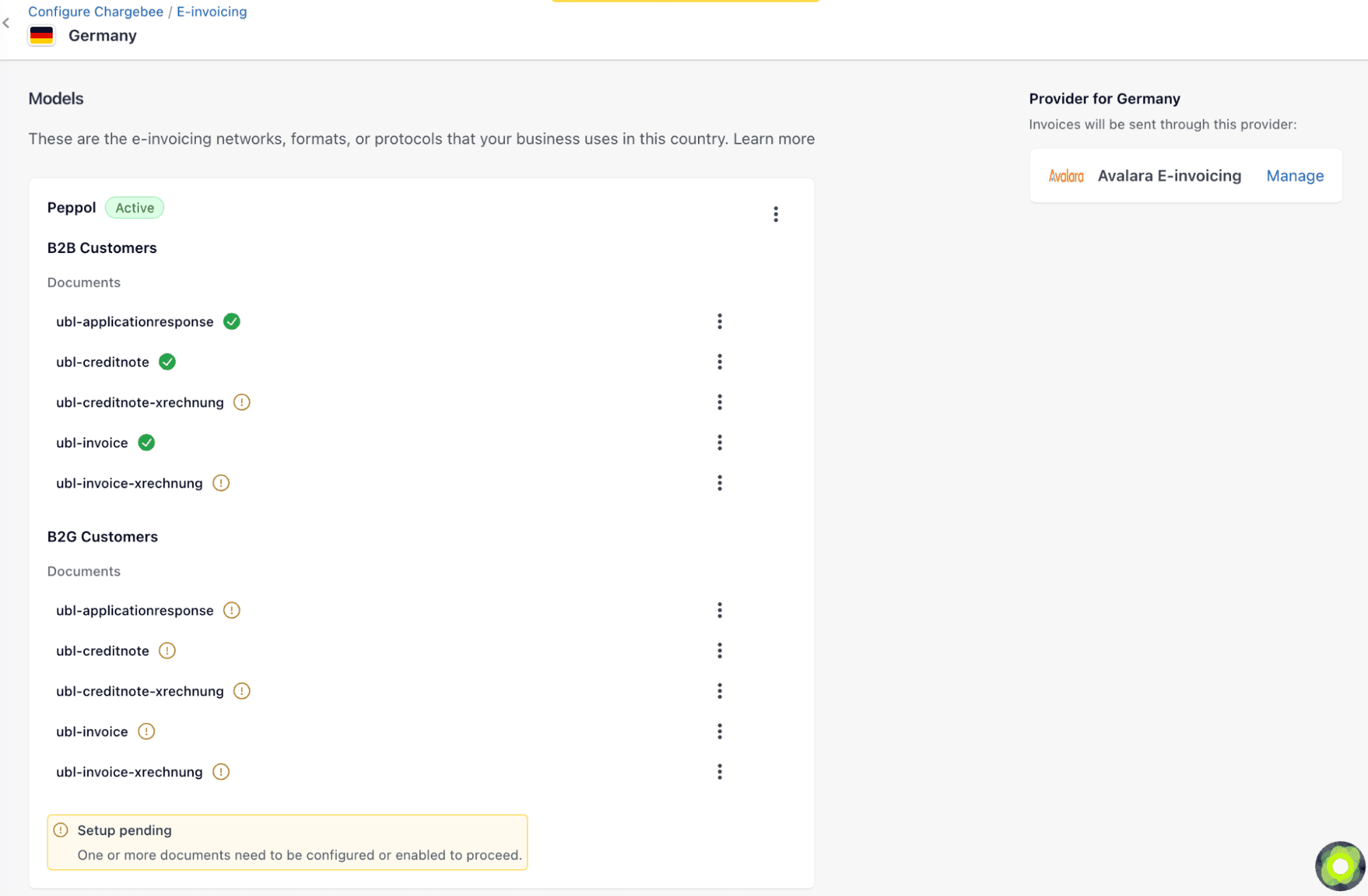
Task: Open options menu for B2B ubl-applicationresponse
Action: tap(719, 321)
